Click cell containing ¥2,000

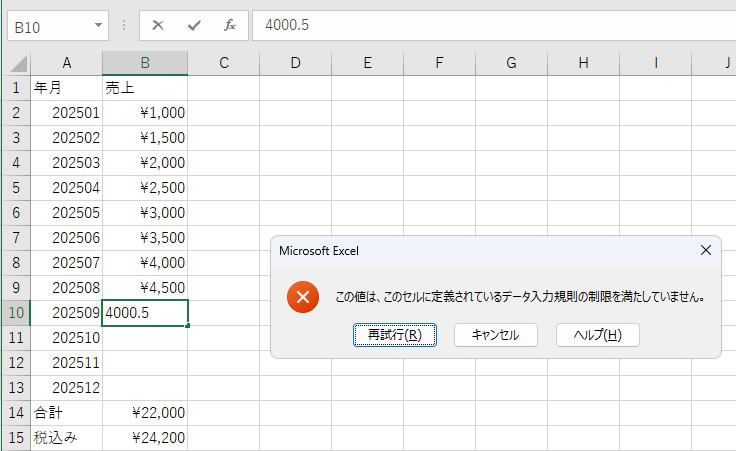145,163
